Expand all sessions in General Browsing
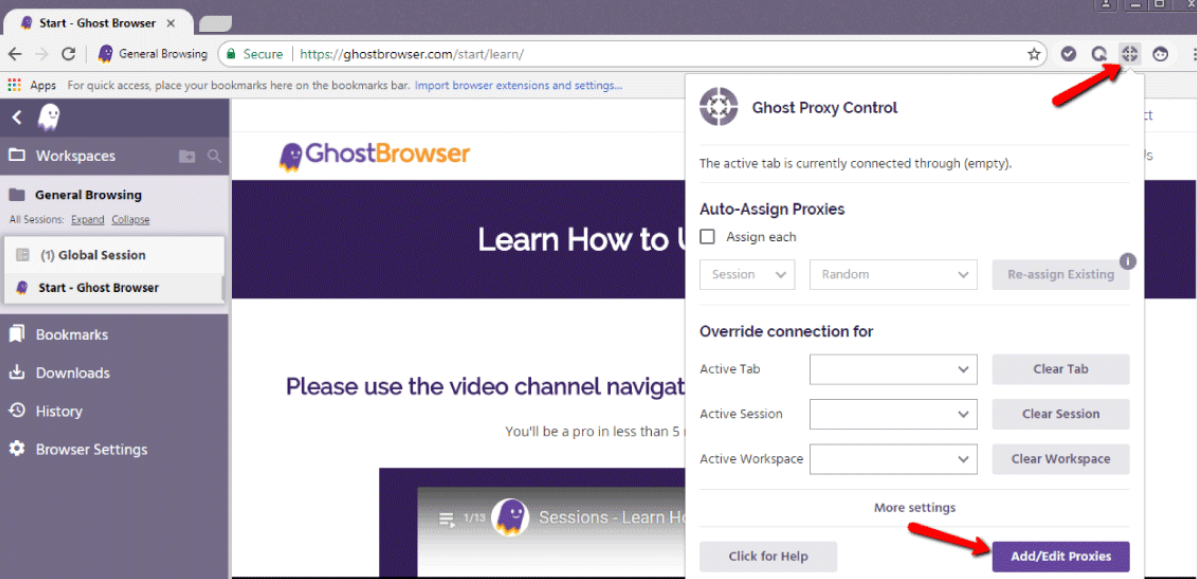This screenshot has height=579, width=1197. click(x=87, y=219)
